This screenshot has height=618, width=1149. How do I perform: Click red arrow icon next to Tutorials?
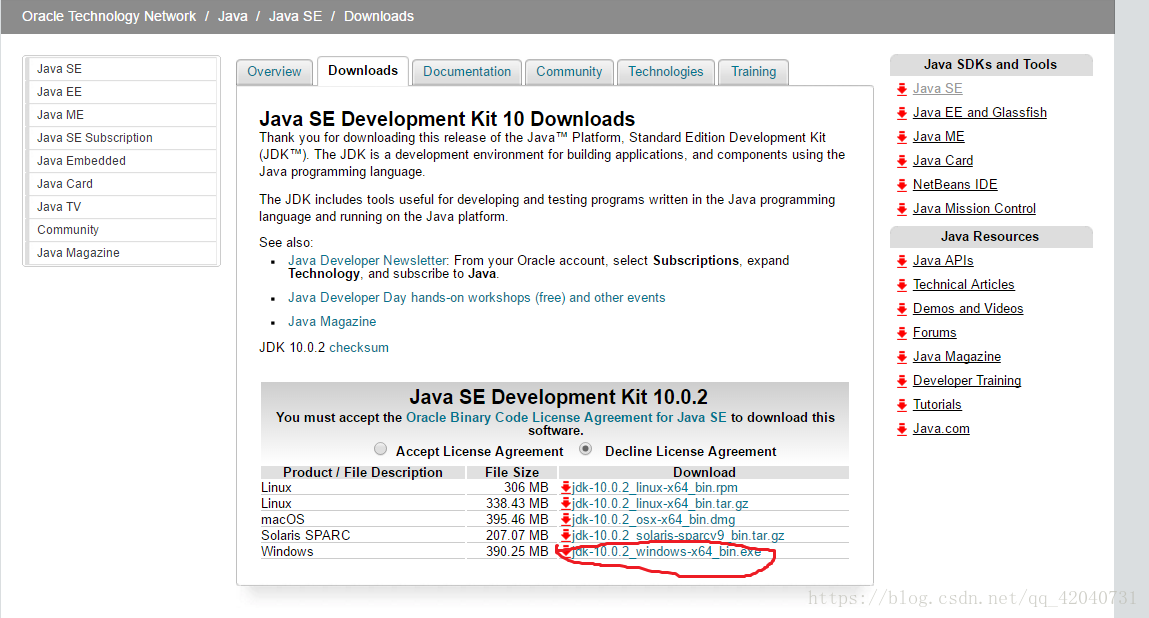902,405
